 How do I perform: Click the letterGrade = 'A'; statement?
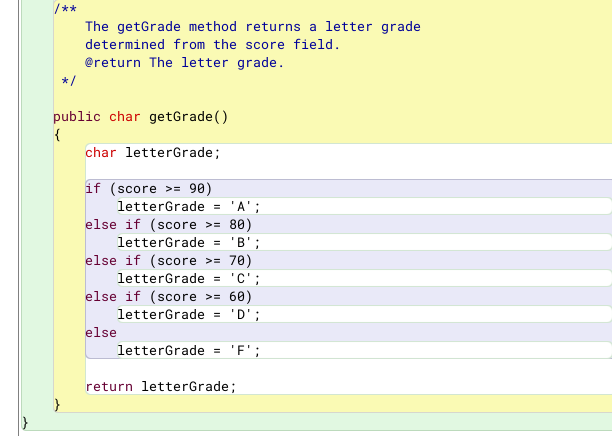189,206
